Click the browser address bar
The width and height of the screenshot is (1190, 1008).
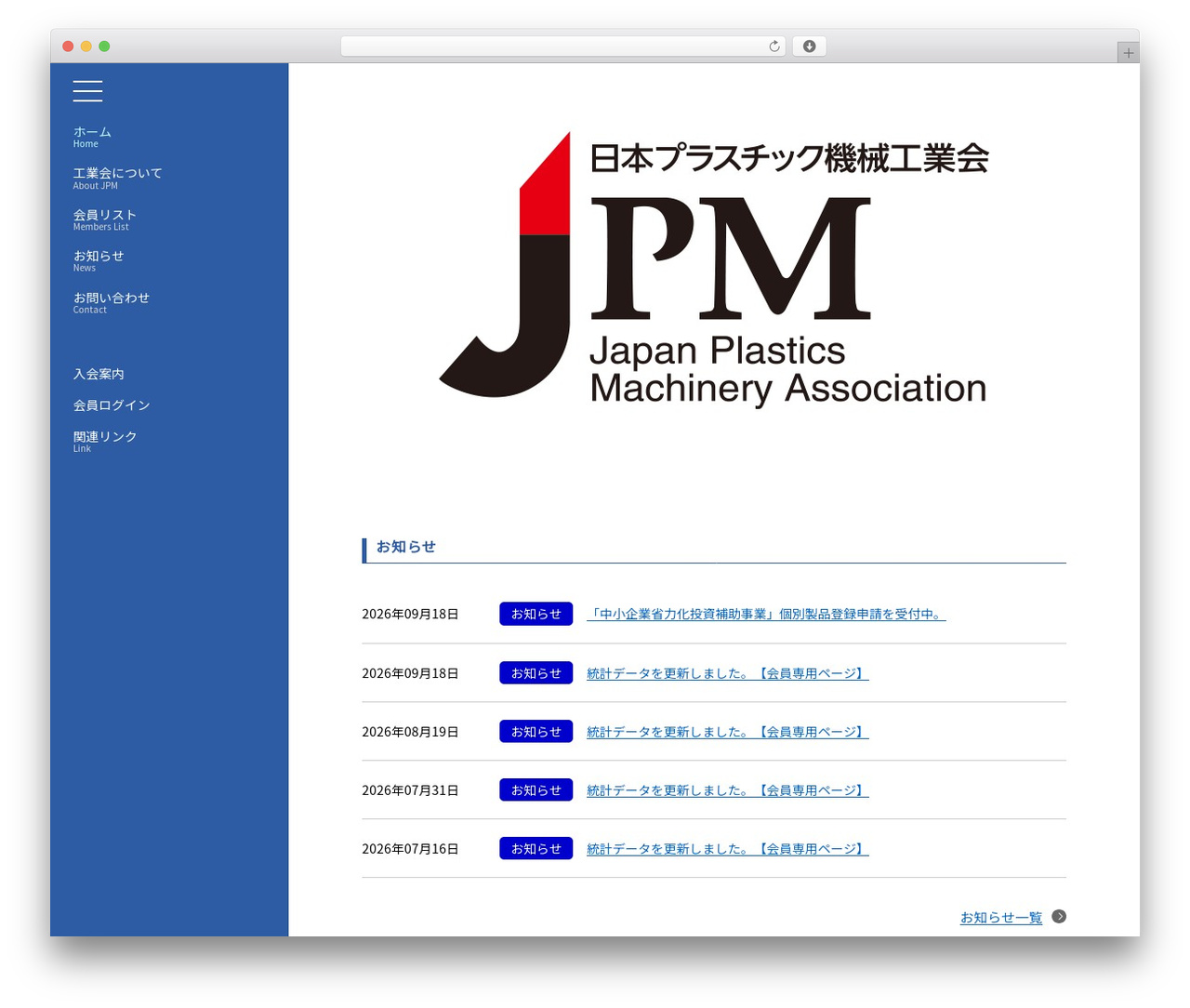[562, 46]
